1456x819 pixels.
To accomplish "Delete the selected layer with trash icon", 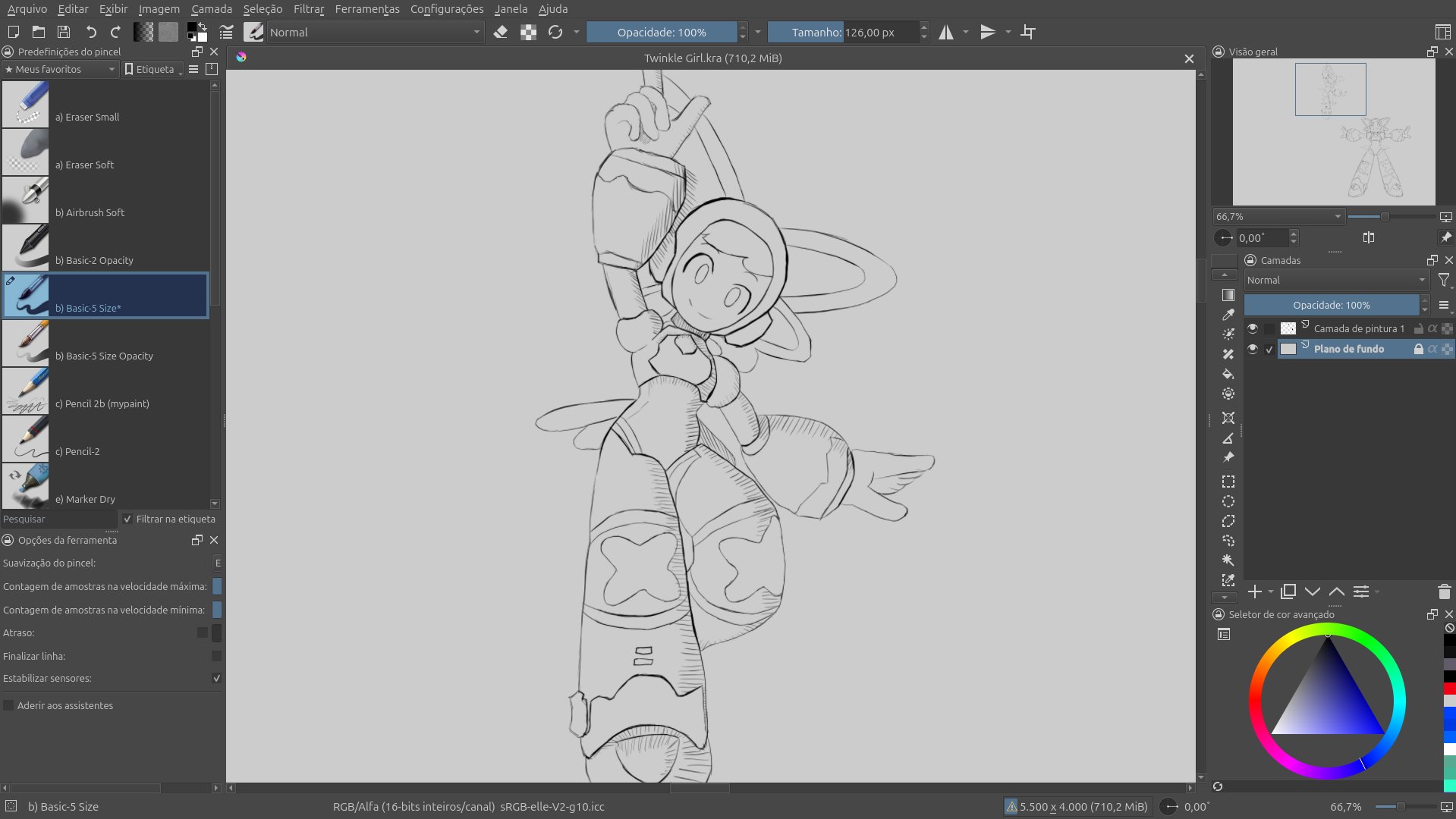I will click(1444, 591).
